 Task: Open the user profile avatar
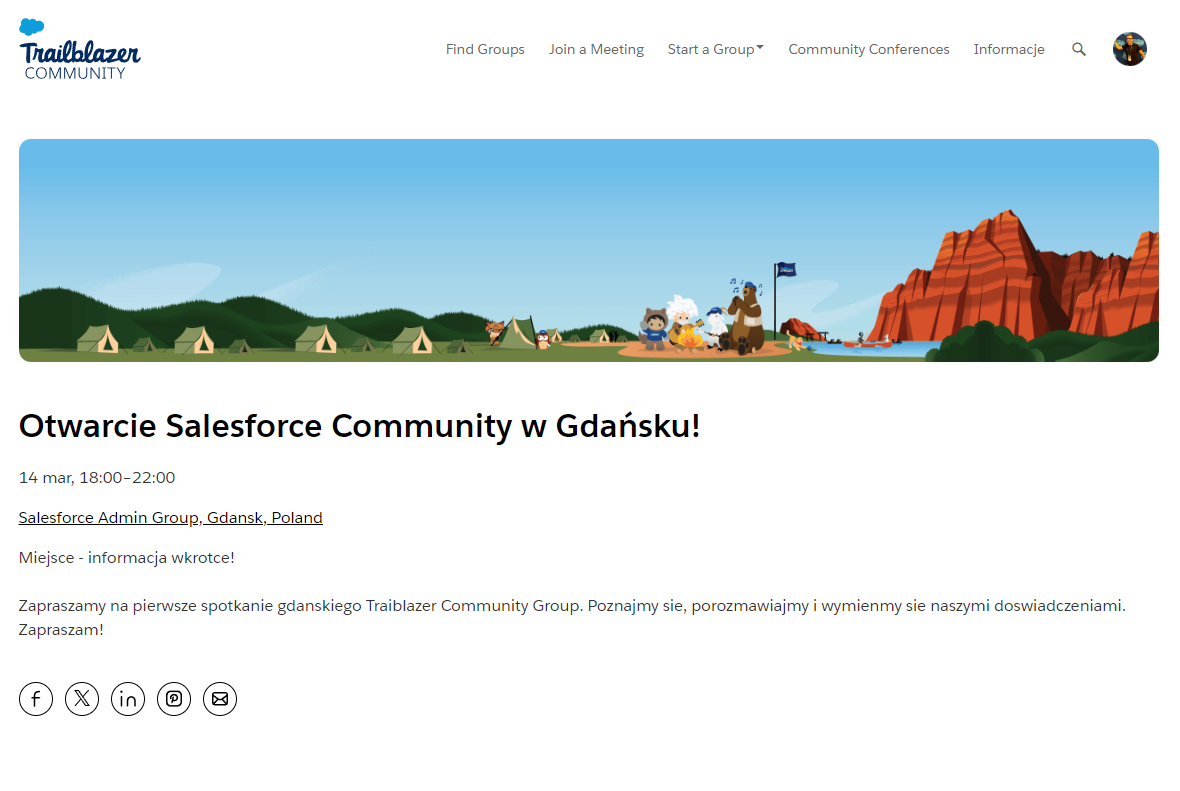(1130, 49)
